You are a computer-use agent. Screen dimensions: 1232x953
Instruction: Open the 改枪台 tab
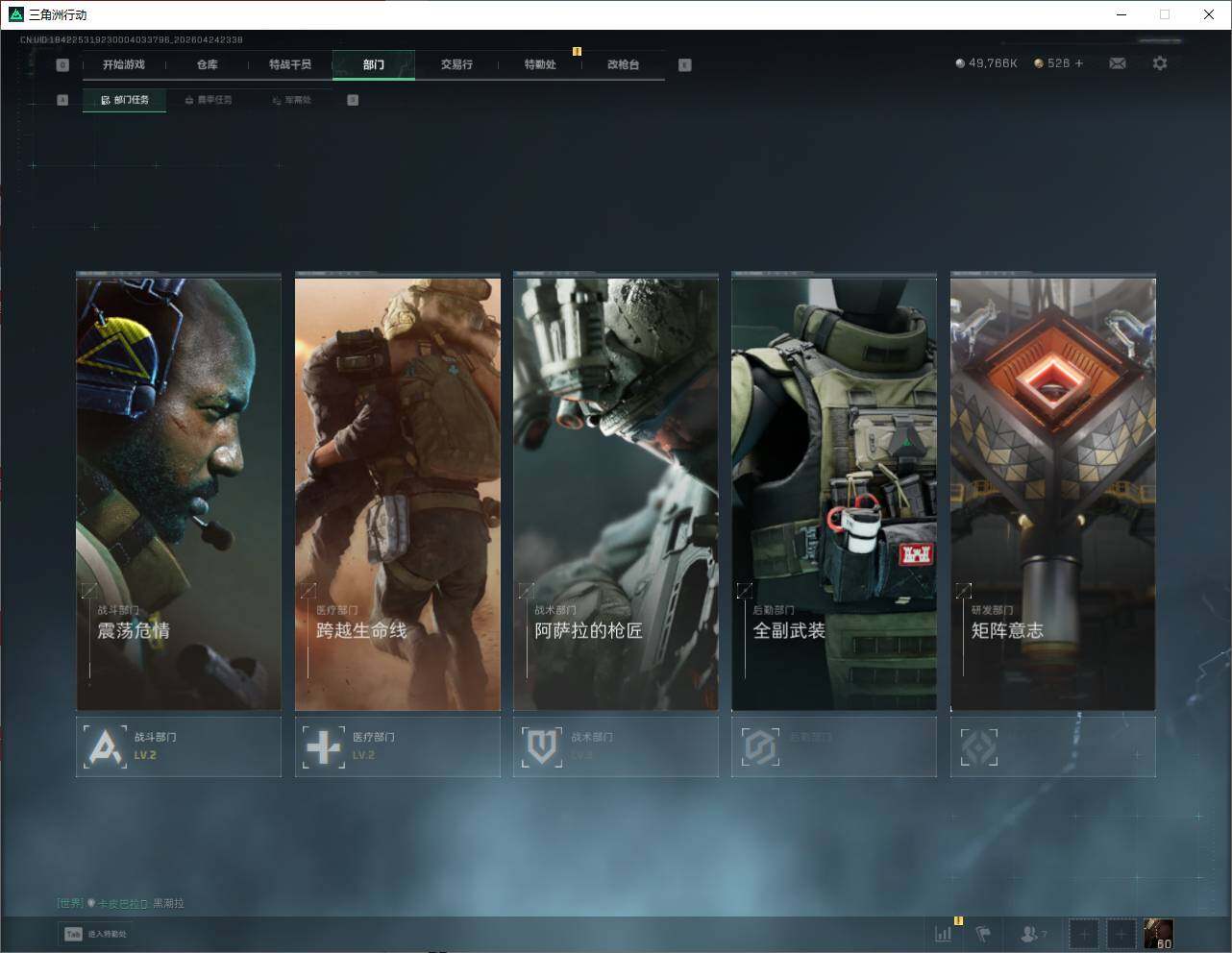point(623,64)
